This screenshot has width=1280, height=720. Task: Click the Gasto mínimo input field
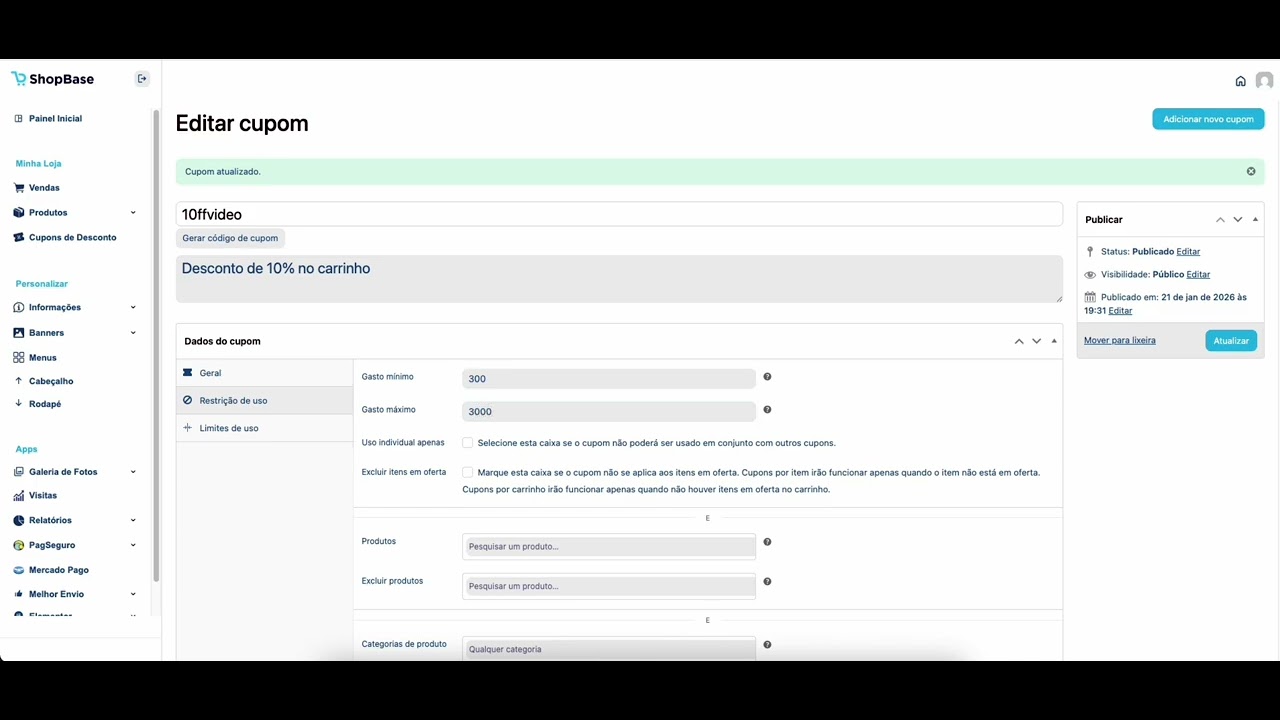(x=609, y=379)
